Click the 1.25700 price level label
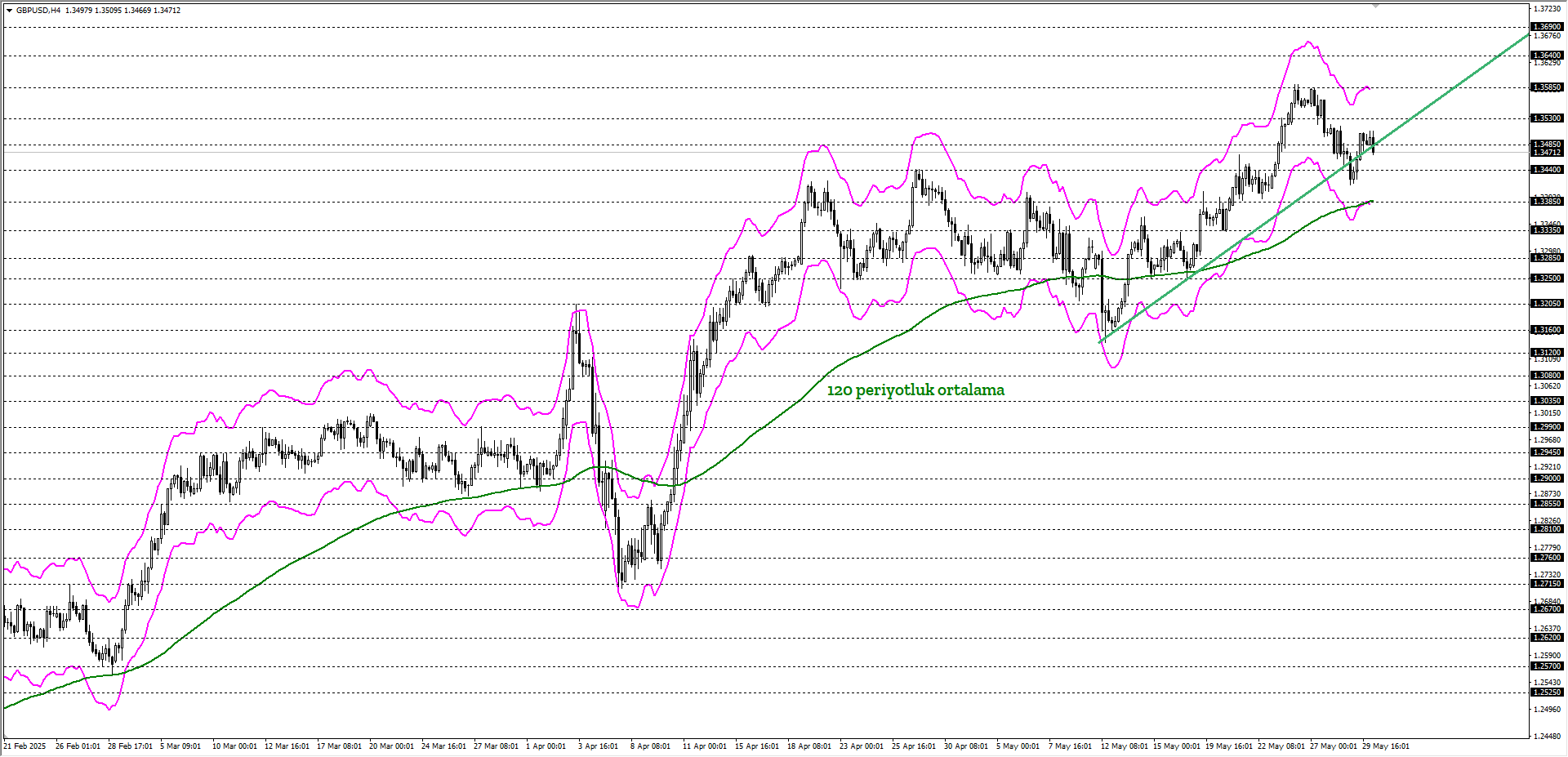The image size is (1568, 757). point(1547,666)
